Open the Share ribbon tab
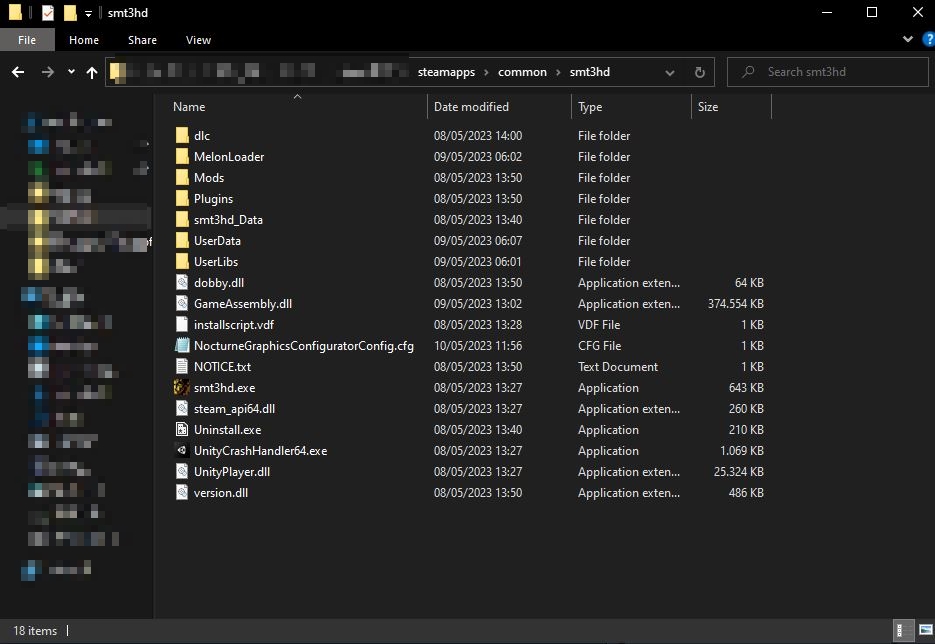 142,40
